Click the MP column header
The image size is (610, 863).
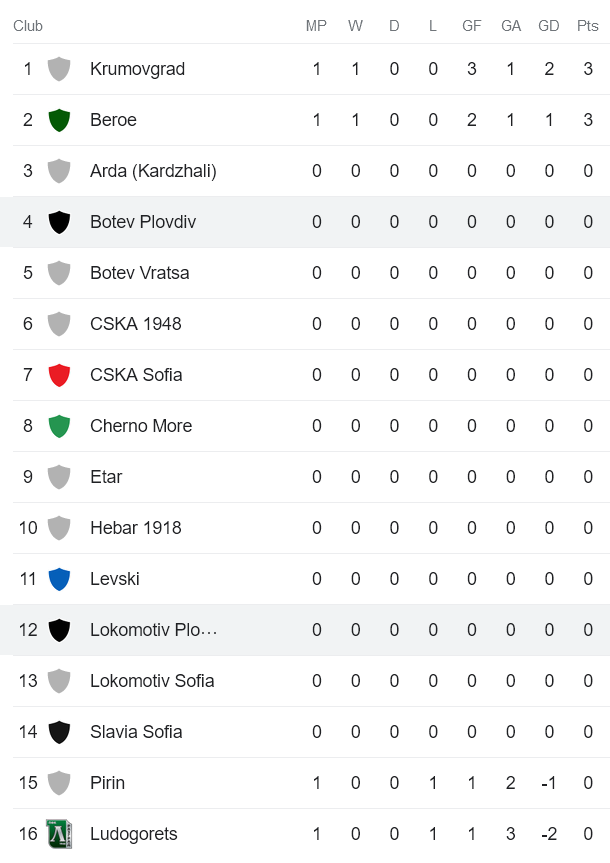tap(316, 26)
